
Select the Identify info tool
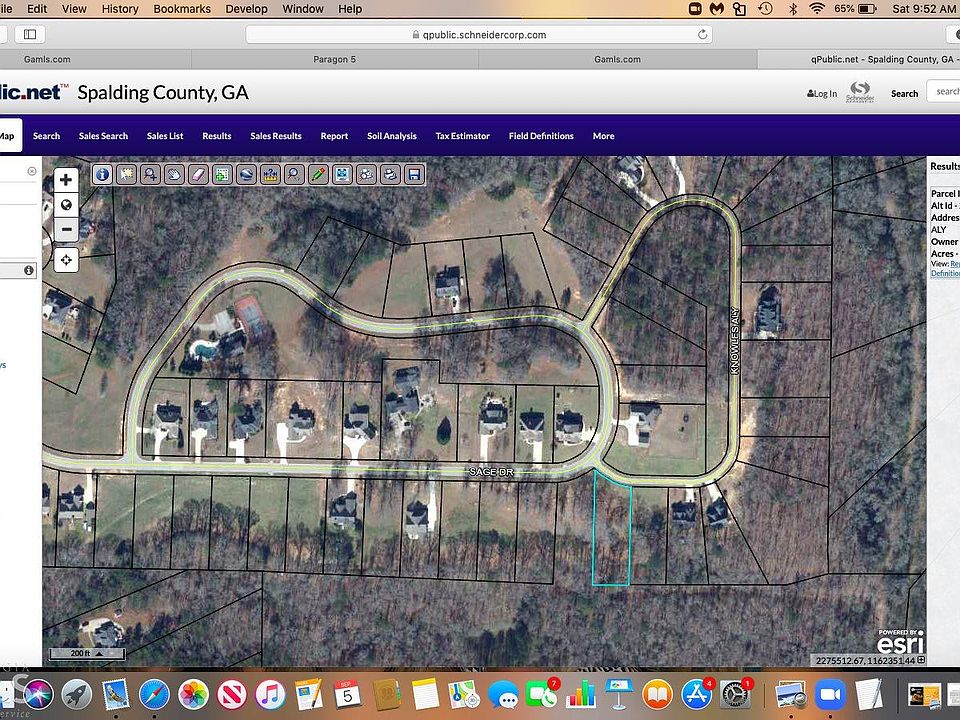pyautogui.click(x=102, y=174)
